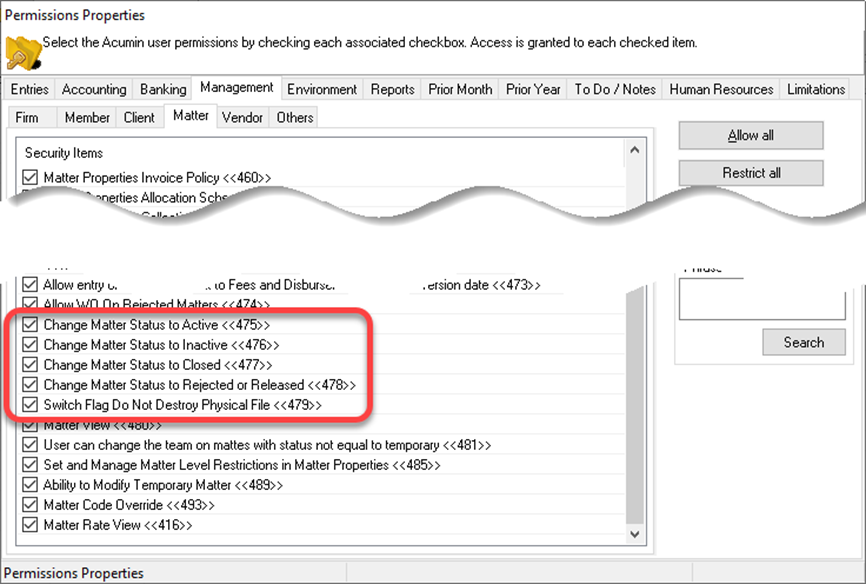
Task: Switch to the Prior Month tab
Action: [460, 89]
